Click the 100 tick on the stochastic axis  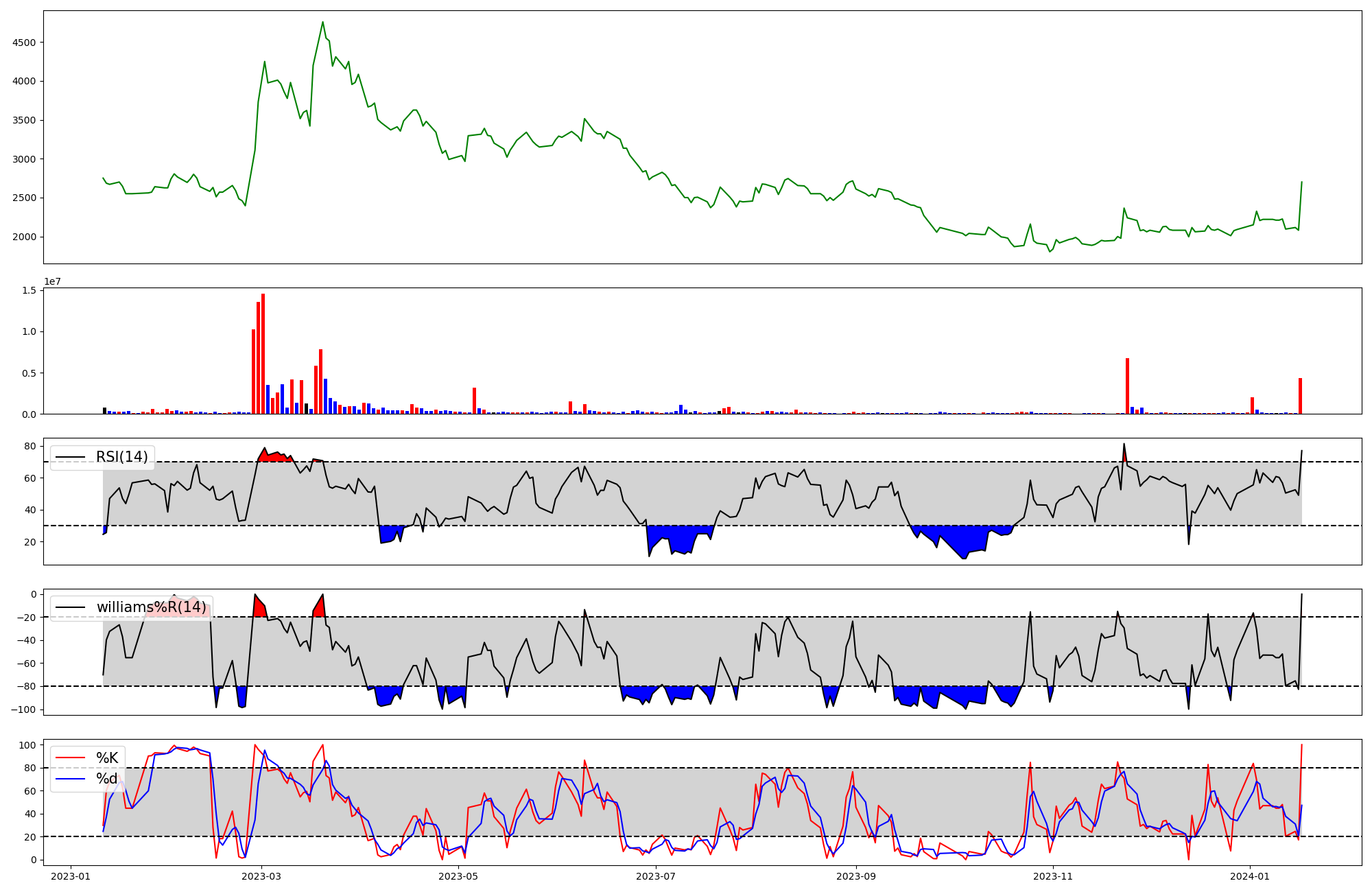27,745
